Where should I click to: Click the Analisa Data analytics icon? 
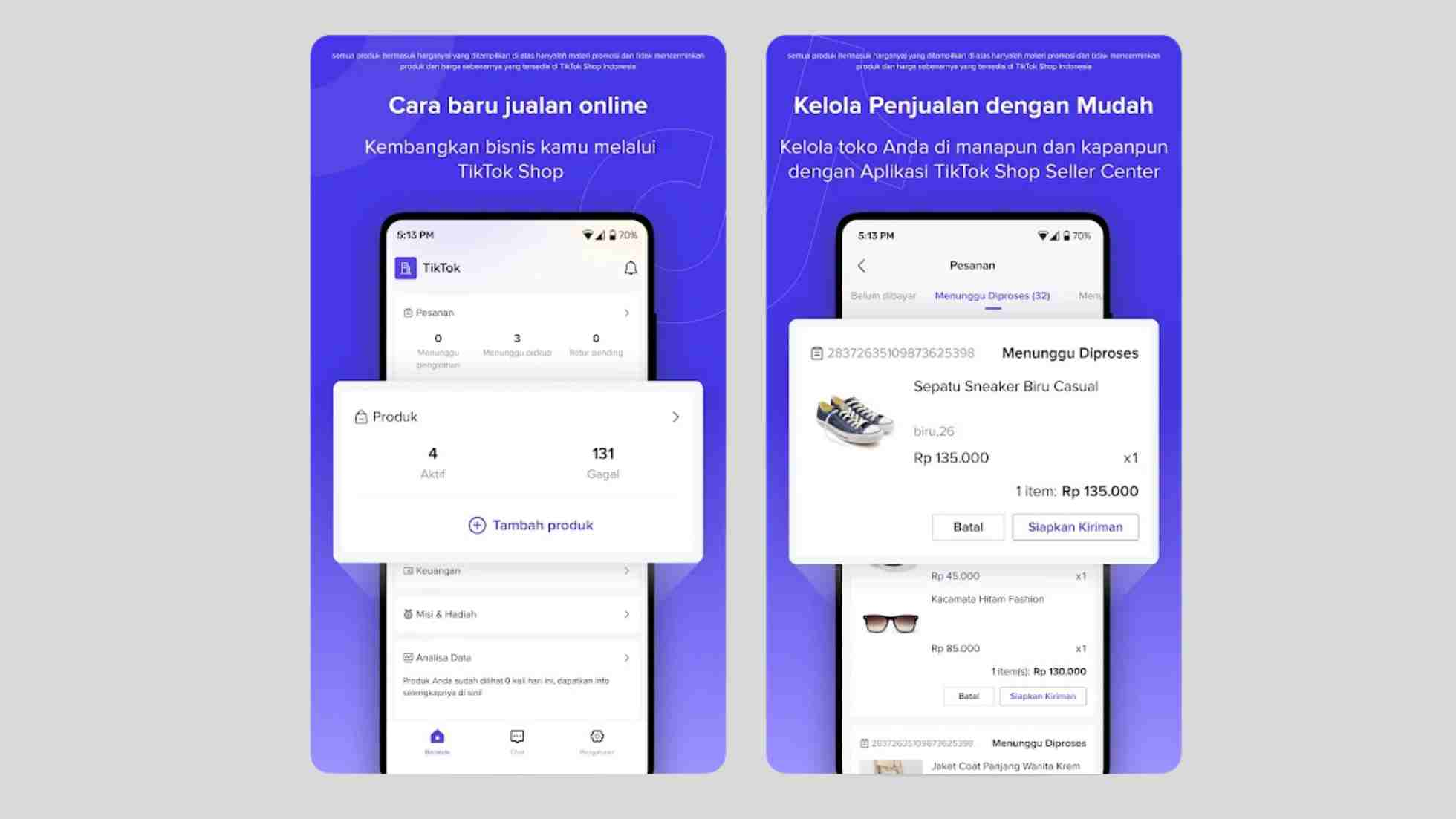pyautogui.click(x=408, y=657)
